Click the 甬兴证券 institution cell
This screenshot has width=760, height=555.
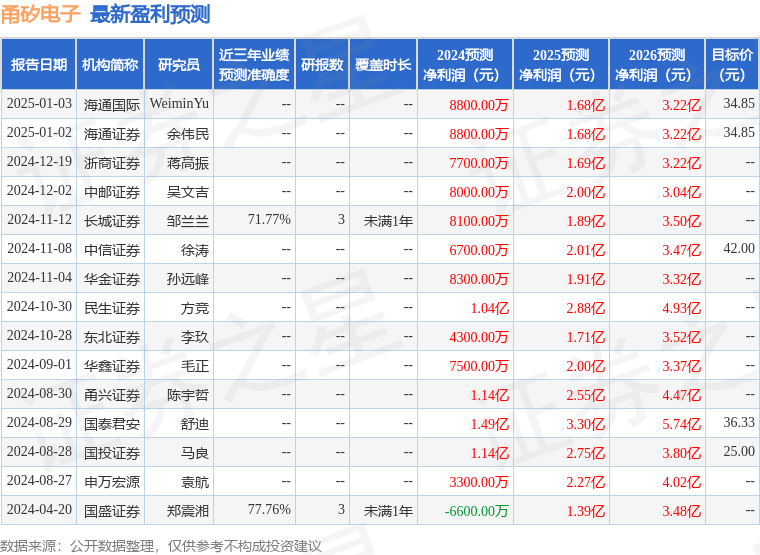(x=112, y=396)
